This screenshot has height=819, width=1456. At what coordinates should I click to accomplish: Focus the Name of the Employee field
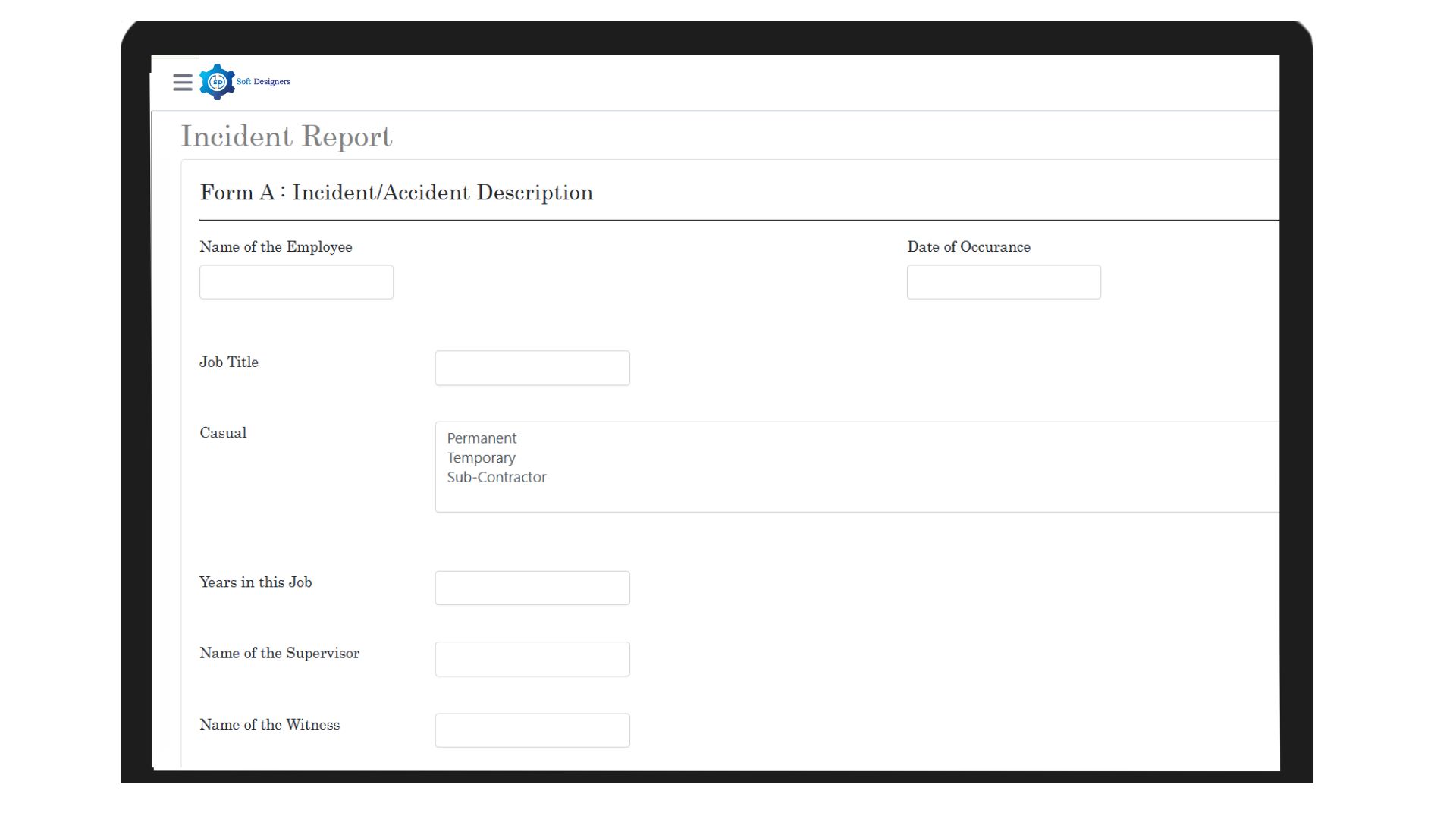[296, 282]
